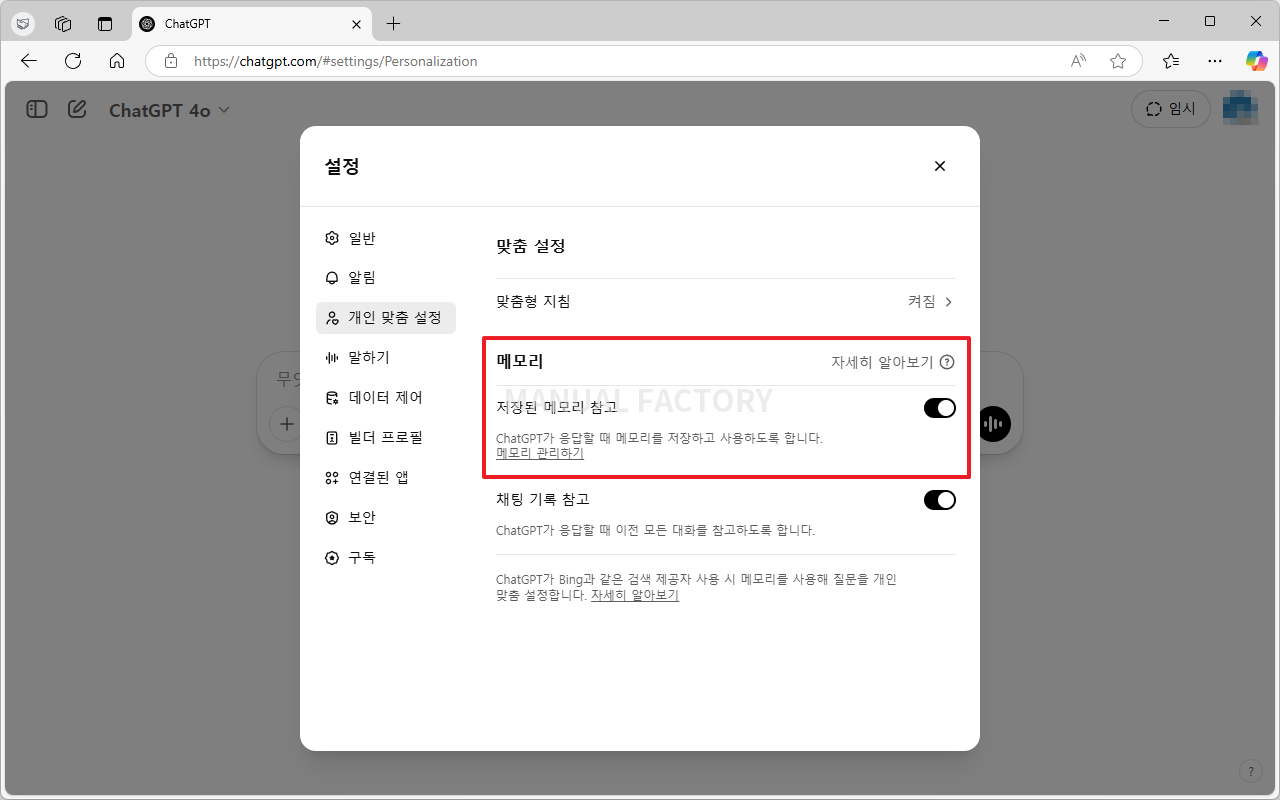1280x800 pixels.
Task: Open the 일반 settings section
Action: tap(385, 238)
